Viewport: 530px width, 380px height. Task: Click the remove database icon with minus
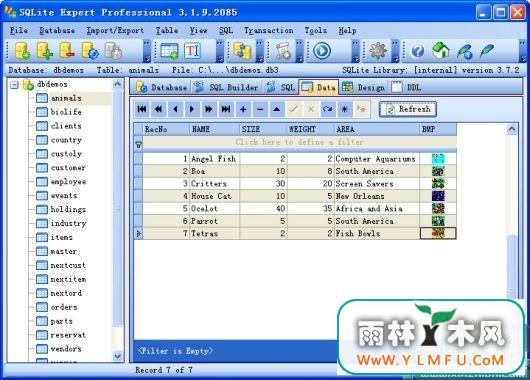pos(67,51)
